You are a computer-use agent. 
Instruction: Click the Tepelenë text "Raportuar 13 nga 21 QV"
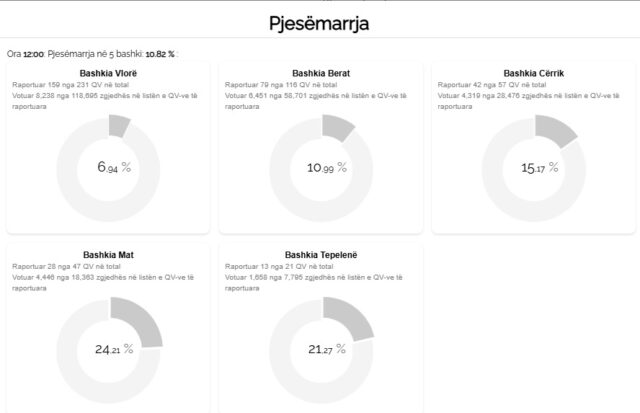tap(268, 267)
